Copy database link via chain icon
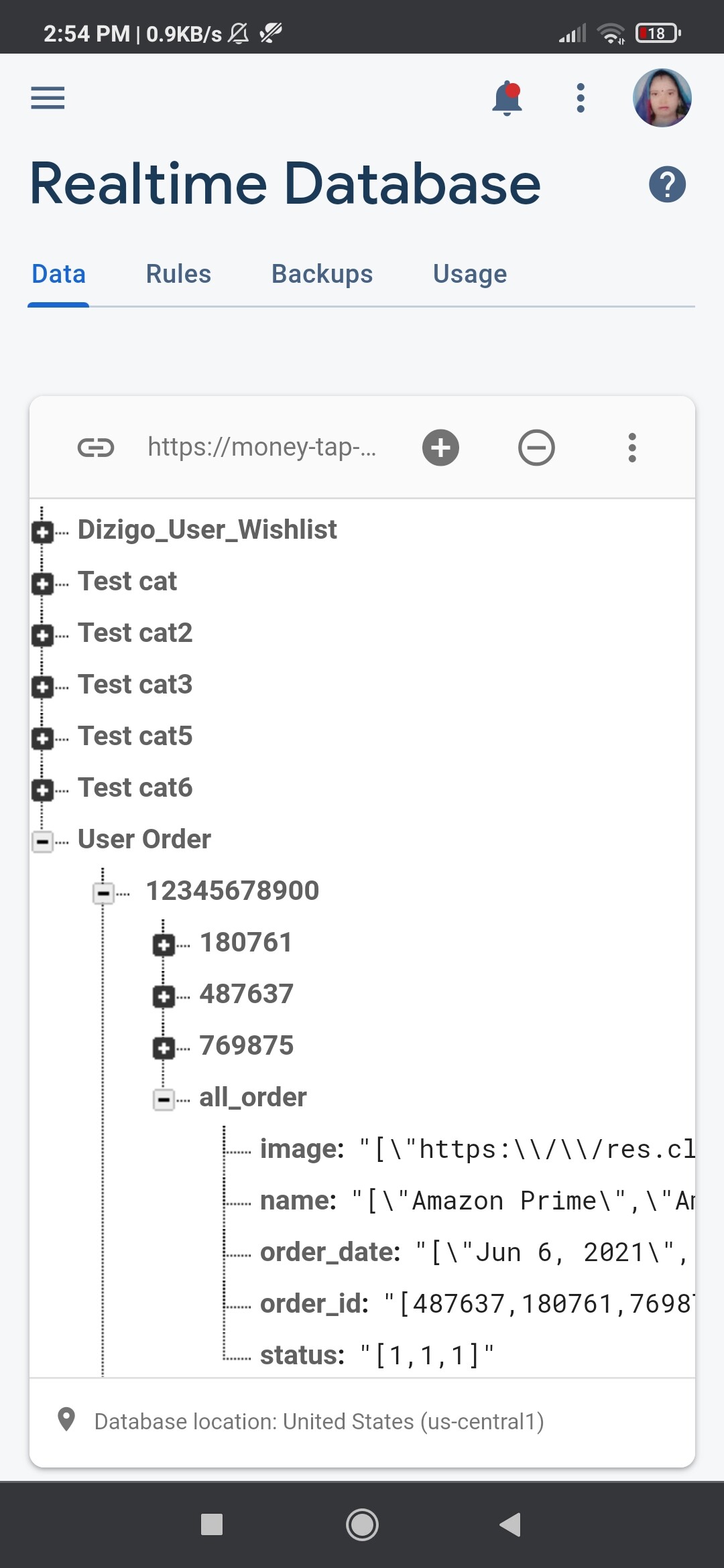 [x=96, y=448]
